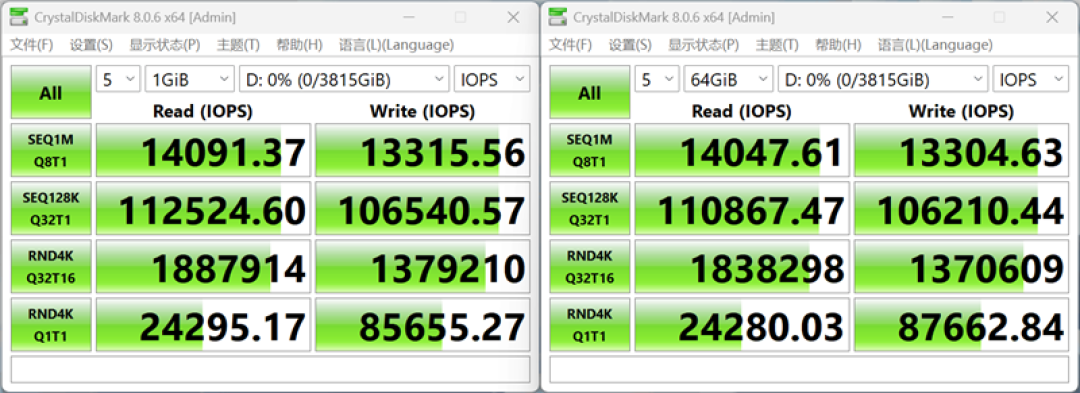The image size is (1080, 393).
Task: Open 帮助(H) menu in right window
Action: pyautogui.click(x=838, y=45)
